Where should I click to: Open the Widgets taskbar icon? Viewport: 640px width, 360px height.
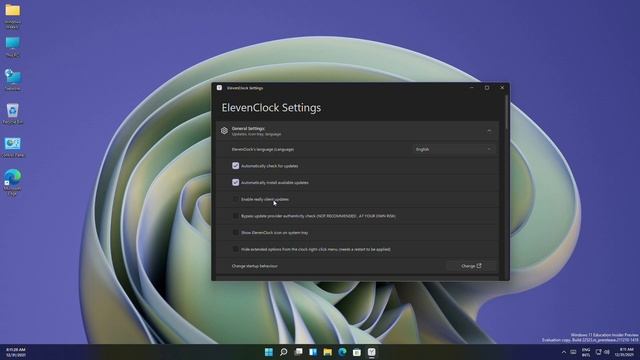click(313, 352)
